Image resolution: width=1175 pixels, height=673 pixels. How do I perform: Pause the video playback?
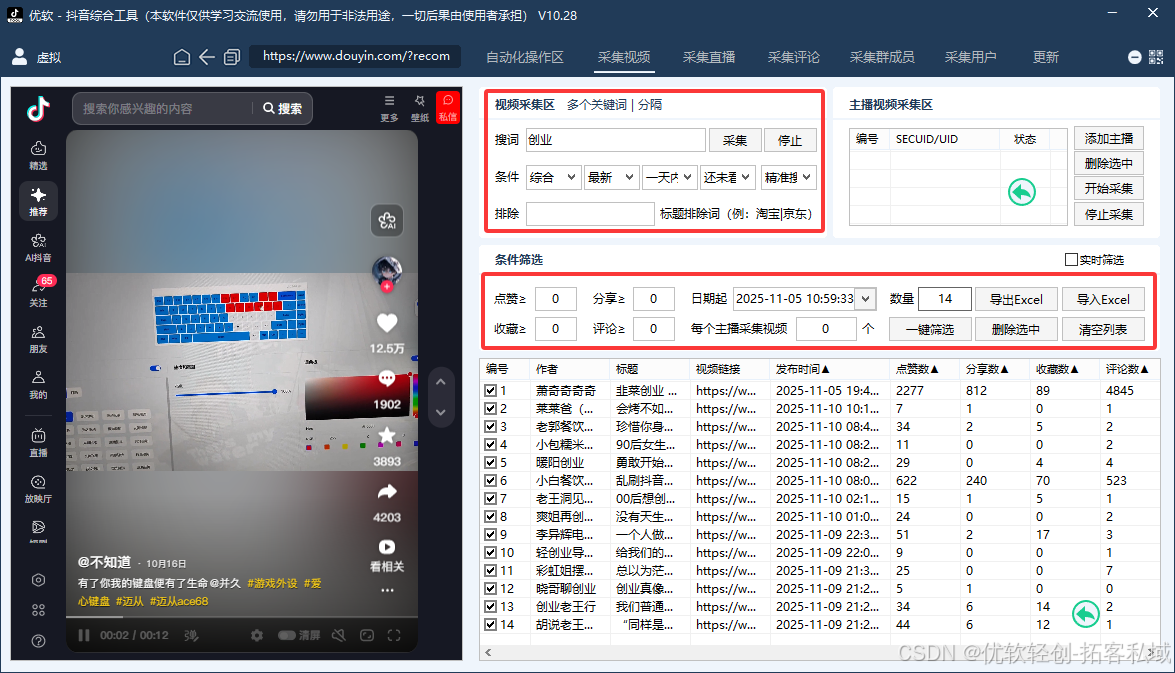coord(84,636)
